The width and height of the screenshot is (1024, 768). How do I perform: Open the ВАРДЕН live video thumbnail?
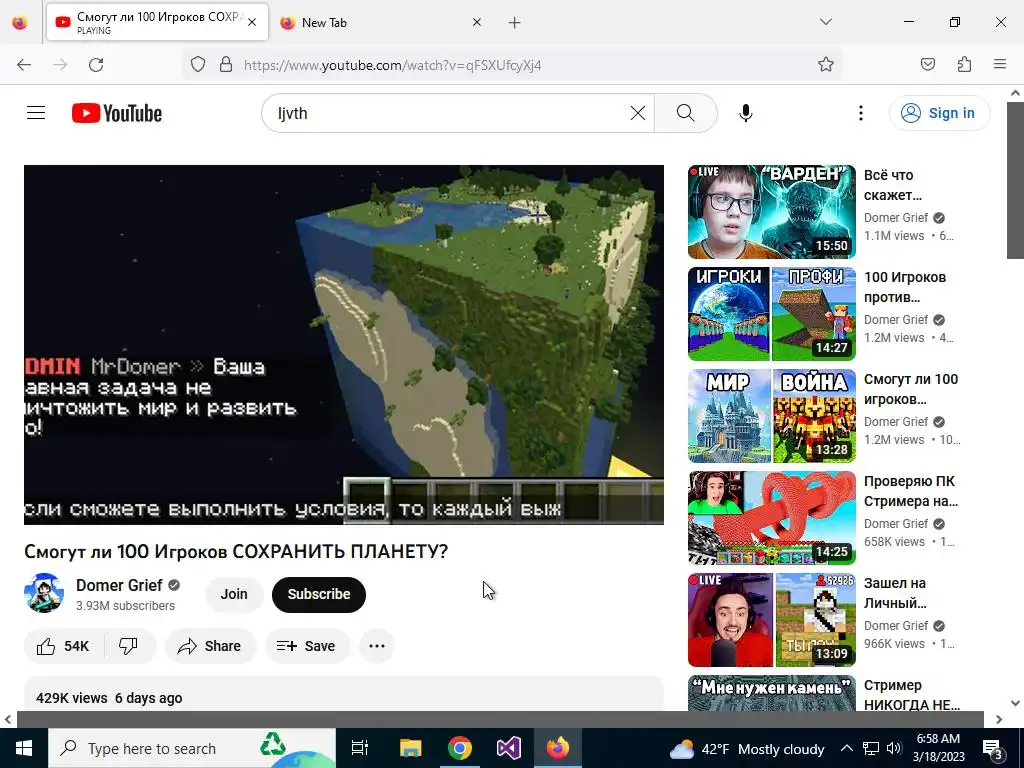(x=771, y=212)
